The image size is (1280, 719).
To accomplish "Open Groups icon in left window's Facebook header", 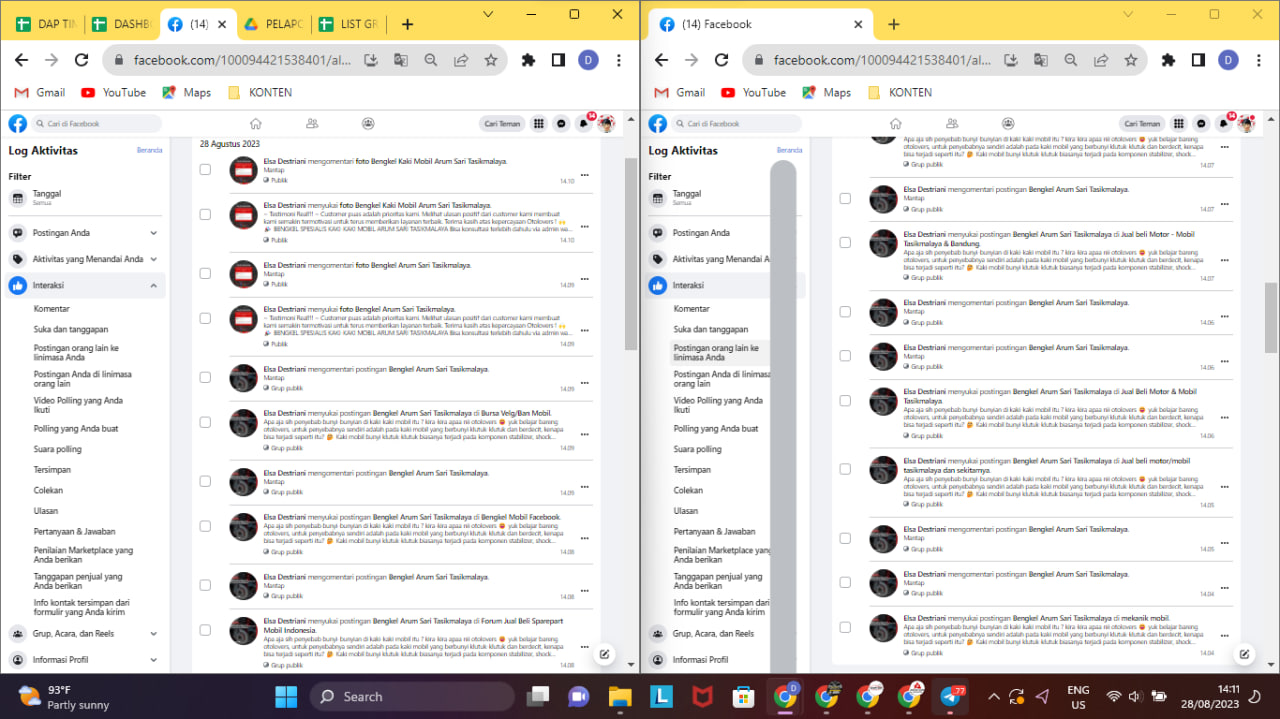I will pyautogui.click(x=368, y=124).
